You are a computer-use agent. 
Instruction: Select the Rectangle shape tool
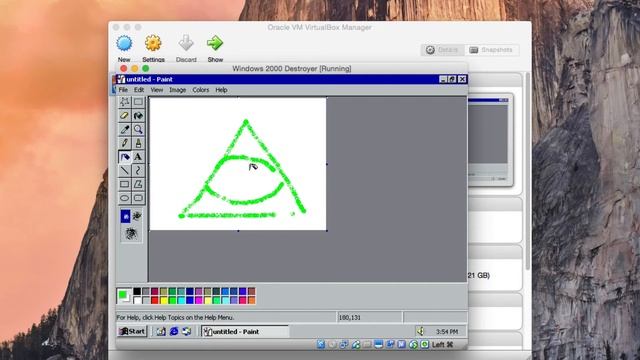[x=124, y=184]
